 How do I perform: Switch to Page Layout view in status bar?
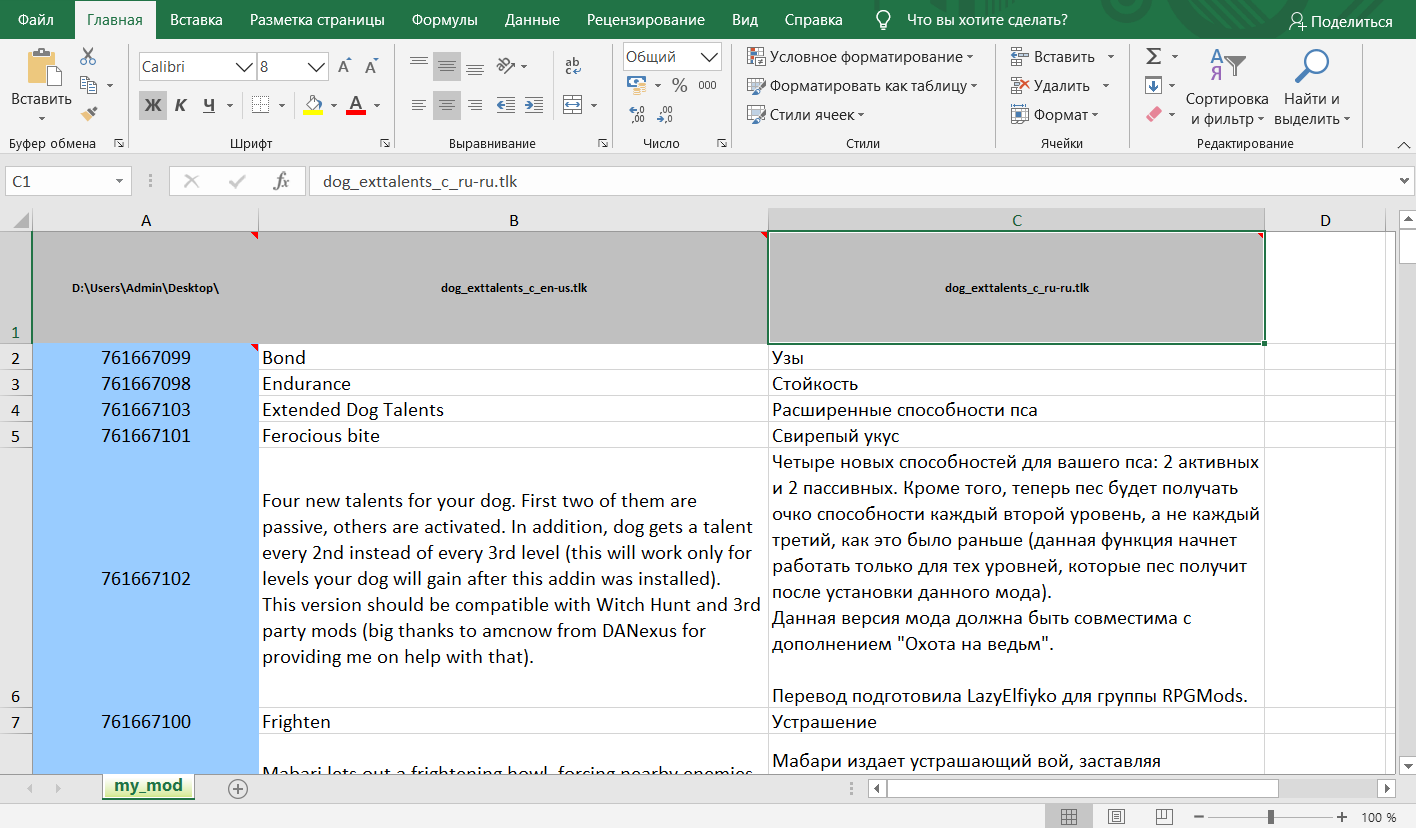click(x=1117, y=817)
